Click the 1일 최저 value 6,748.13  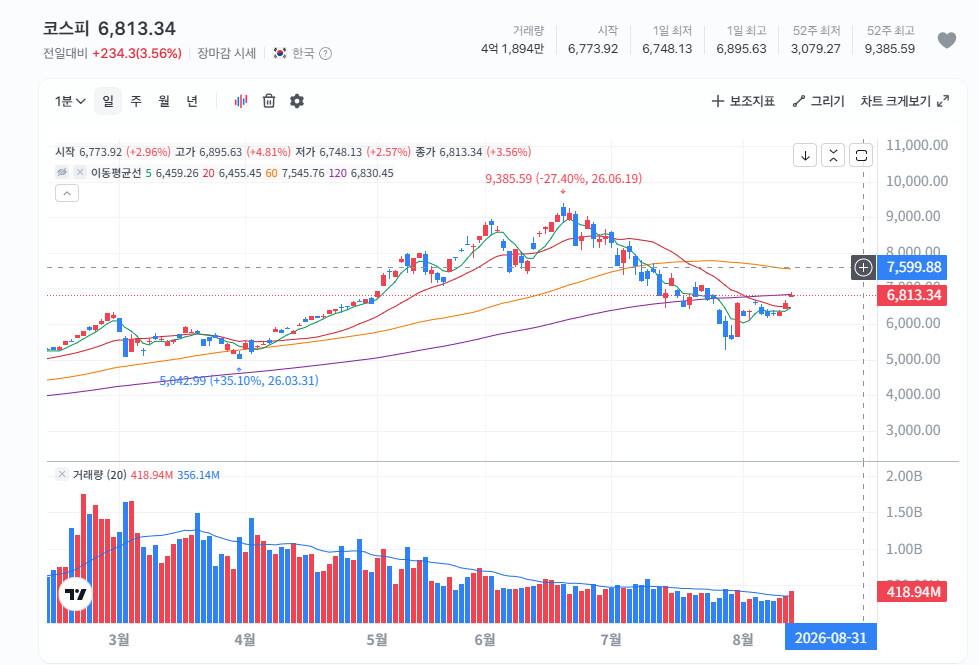(x=667, y=49)
